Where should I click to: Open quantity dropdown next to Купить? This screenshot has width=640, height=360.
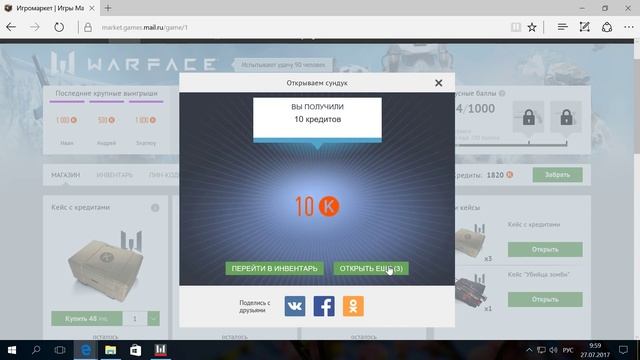click(x=153, y=318)
